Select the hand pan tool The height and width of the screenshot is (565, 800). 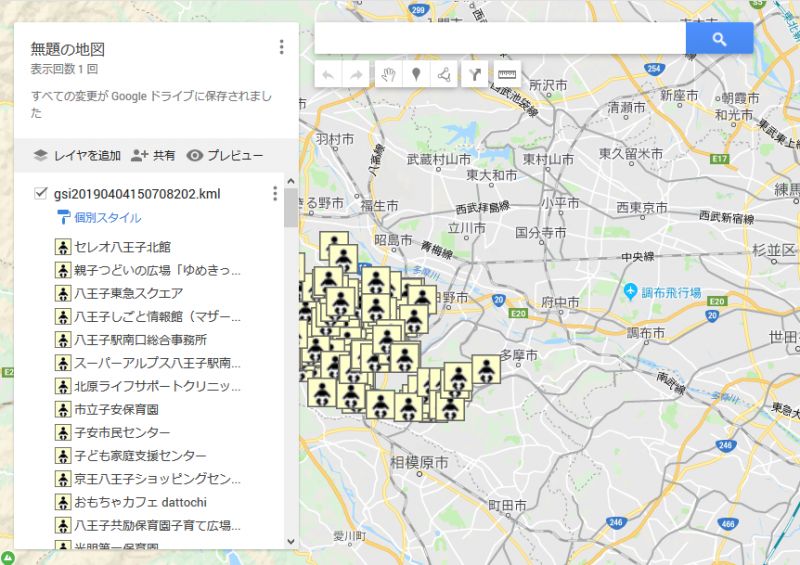[387, 74]
